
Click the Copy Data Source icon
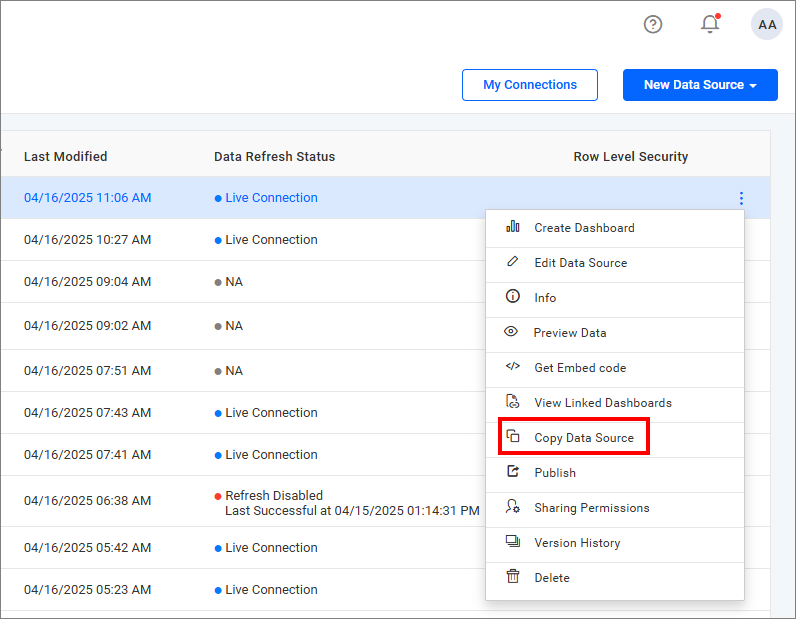tap(513, 436)
